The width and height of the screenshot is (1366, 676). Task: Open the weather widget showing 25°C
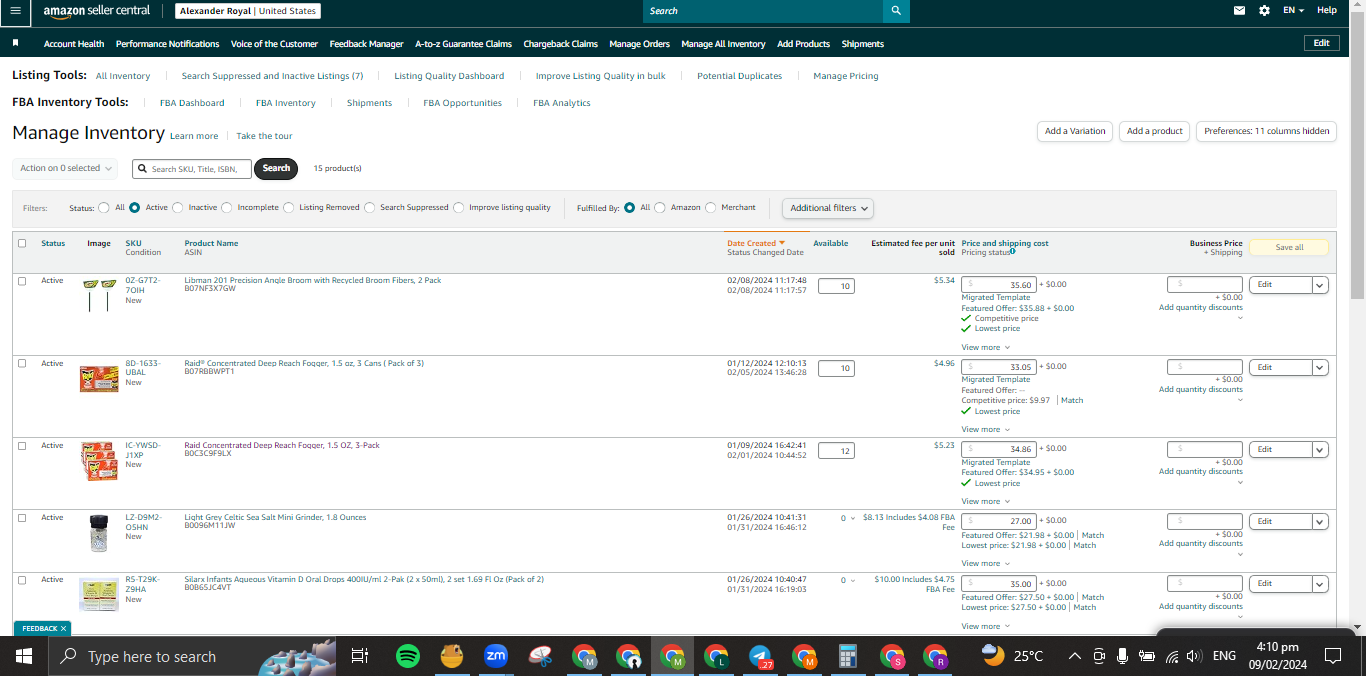point(1012,656)
